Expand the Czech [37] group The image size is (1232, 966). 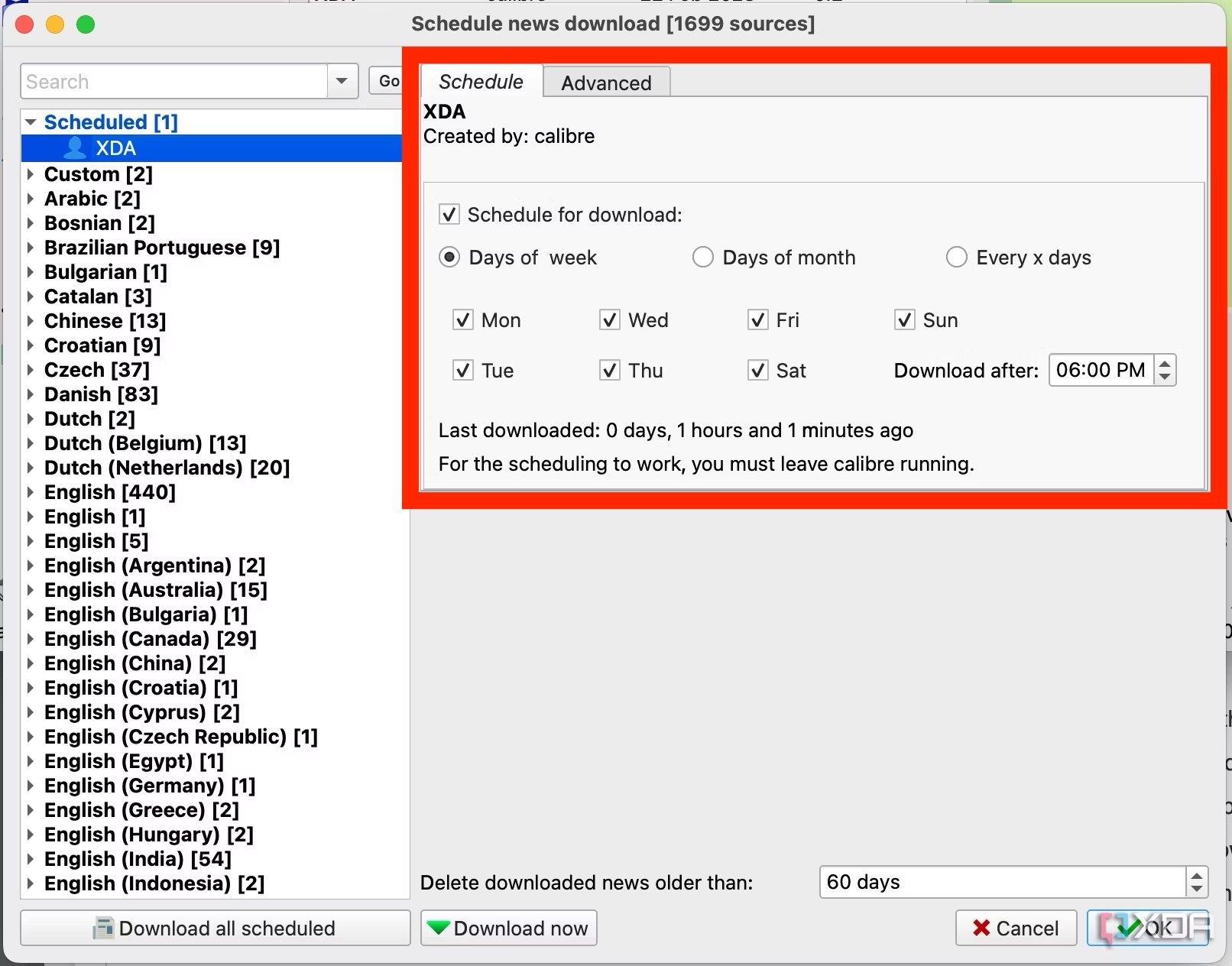(x=31, y=369)
